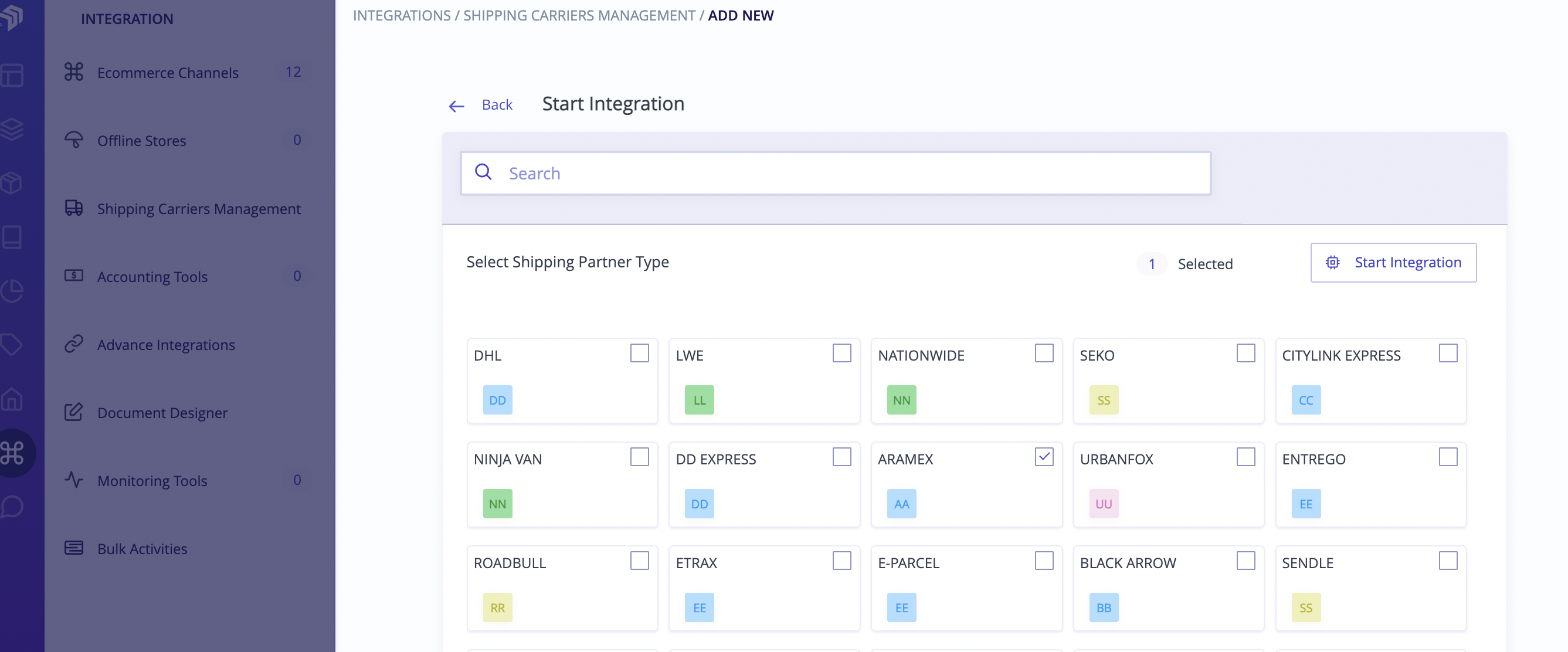Image resolution: width=1568 pixels, height=652 pixels.
Task: Uncheck the ARAMEX carrier checkbox
Action: pyautogui.click(x=1043, y=457)
